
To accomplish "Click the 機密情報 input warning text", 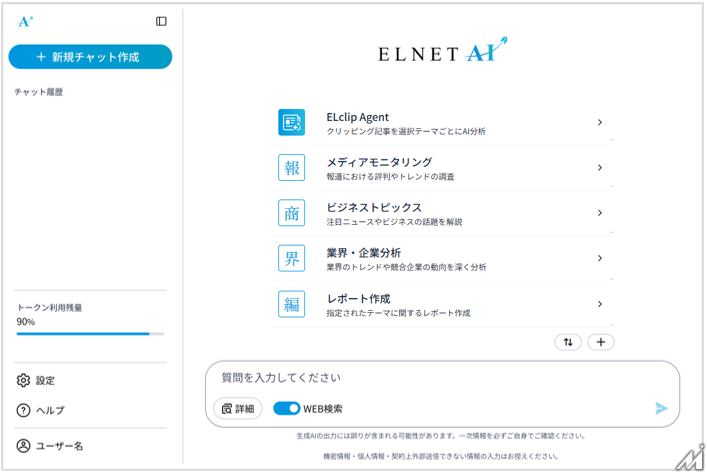I will pyautogui.click(x=441, y=456).
